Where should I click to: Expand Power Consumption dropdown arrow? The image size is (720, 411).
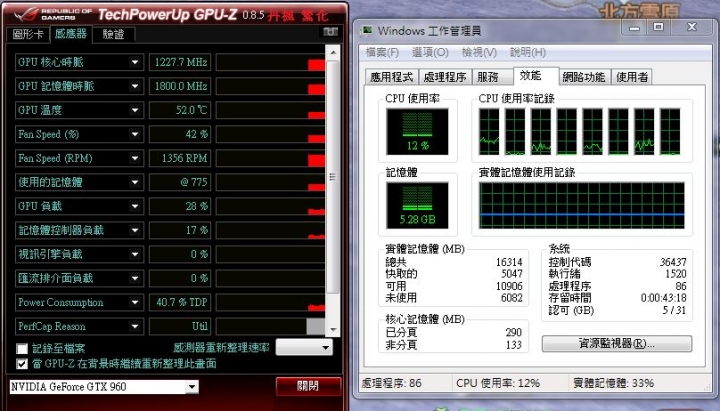pos(135,302)
